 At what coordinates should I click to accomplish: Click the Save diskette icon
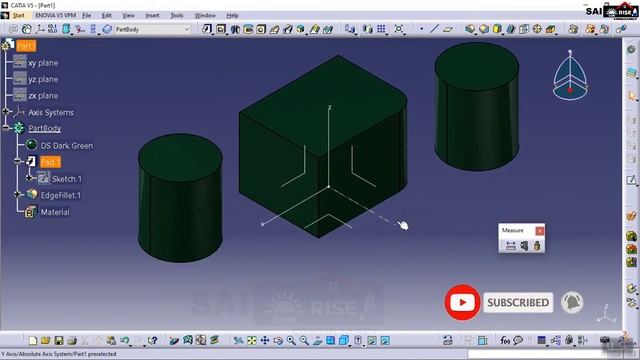click(x=59, y=340)
